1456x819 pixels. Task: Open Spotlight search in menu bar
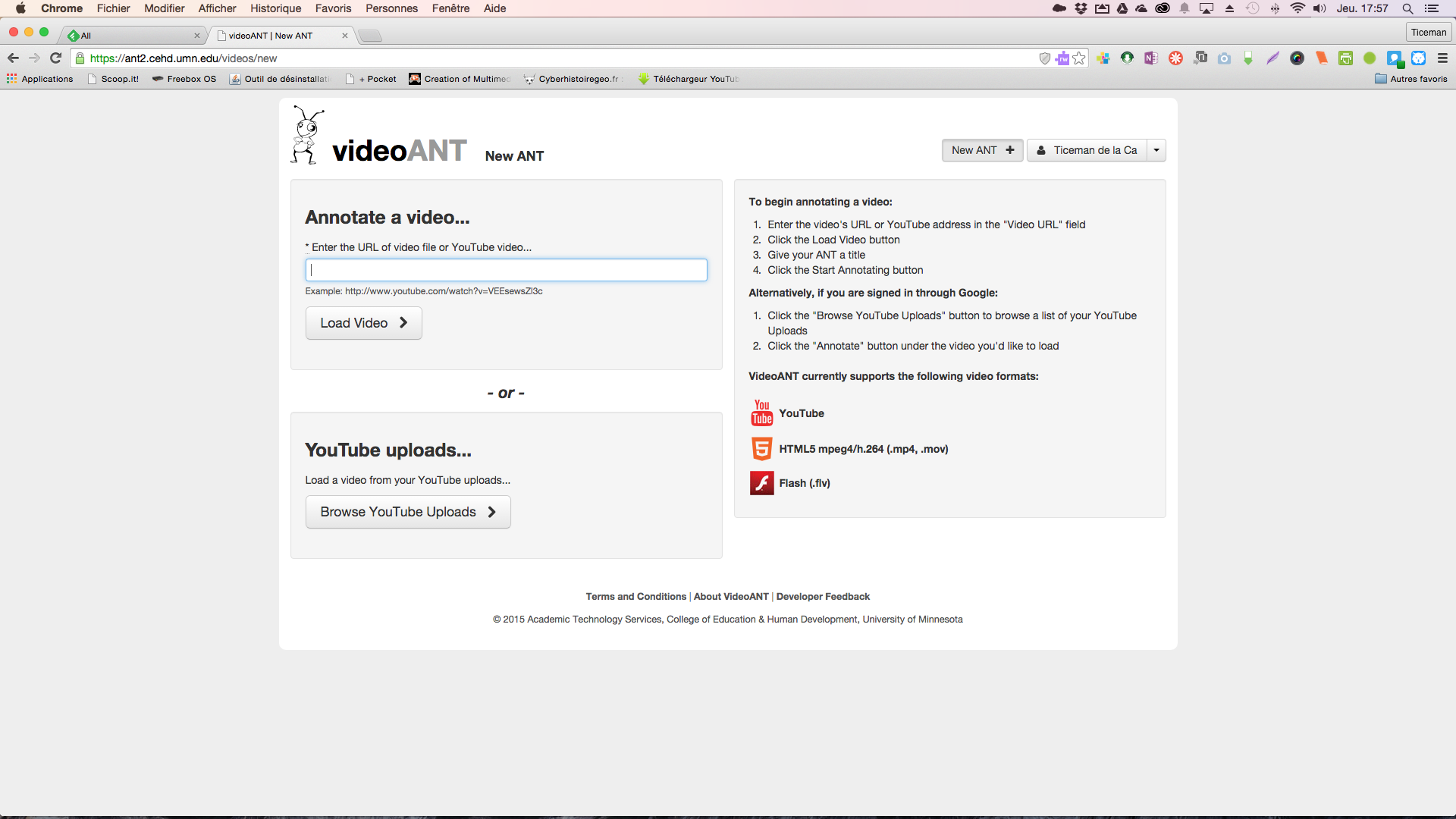click(1407, 8)
